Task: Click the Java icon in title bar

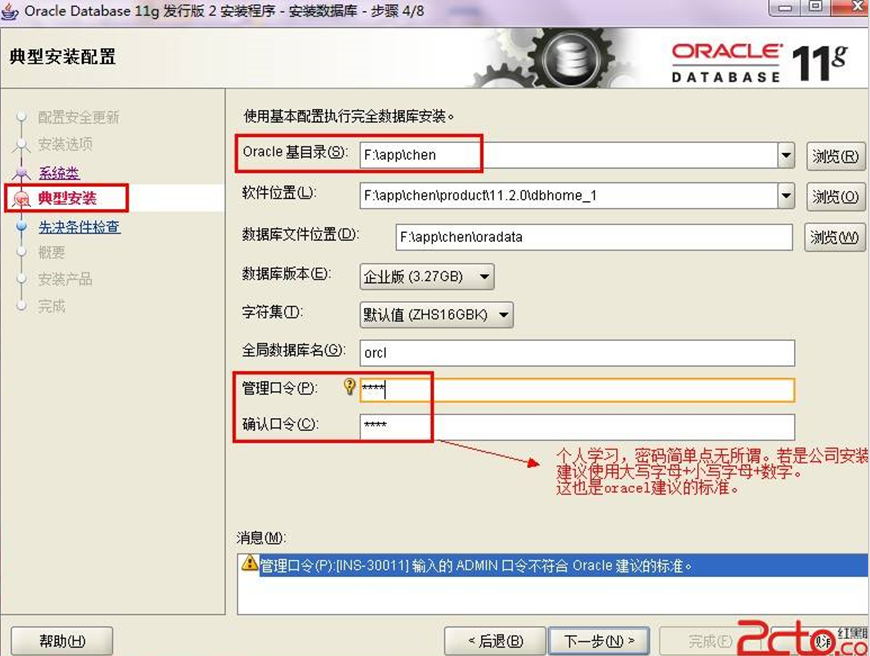Action: click(x=10, y=11)
